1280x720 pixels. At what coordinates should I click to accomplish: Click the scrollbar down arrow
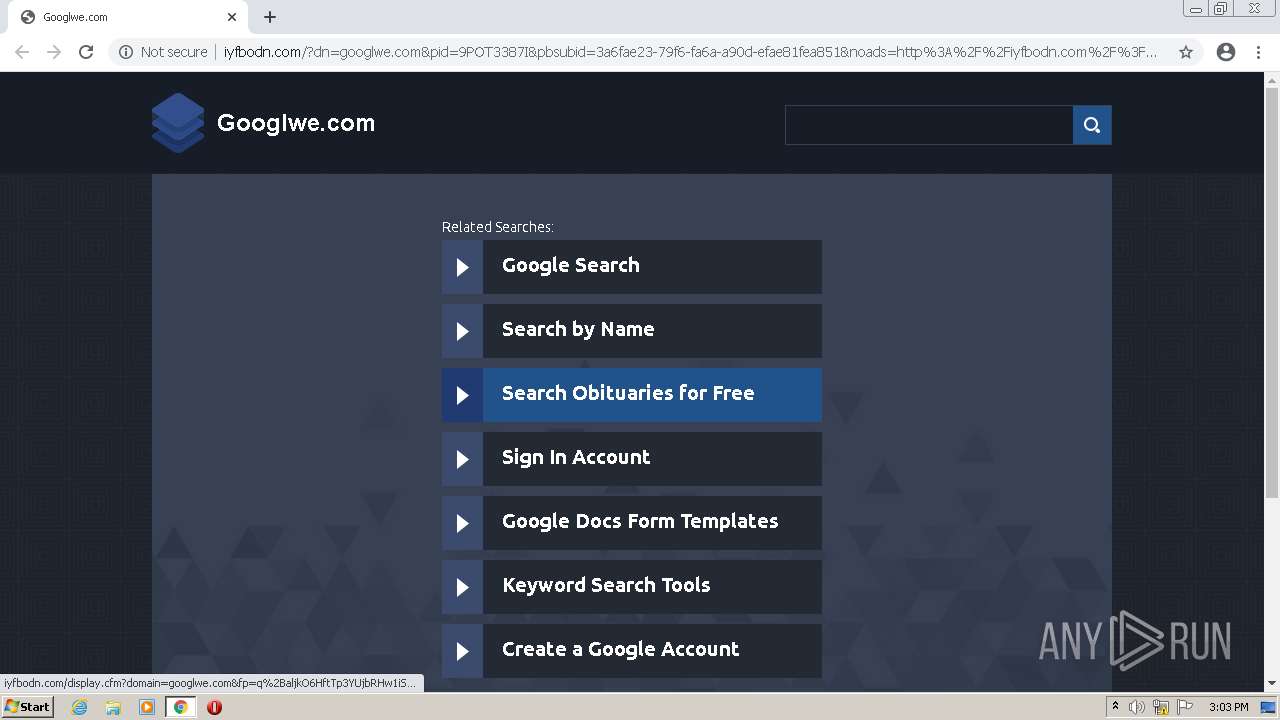[x=1272, y=684]
